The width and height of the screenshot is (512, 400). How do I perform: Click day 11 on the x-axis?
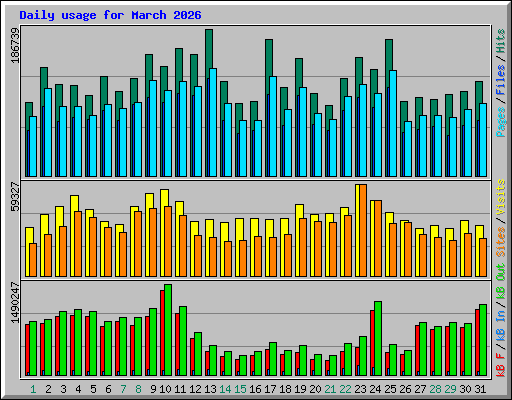click(x=180, y=389)
